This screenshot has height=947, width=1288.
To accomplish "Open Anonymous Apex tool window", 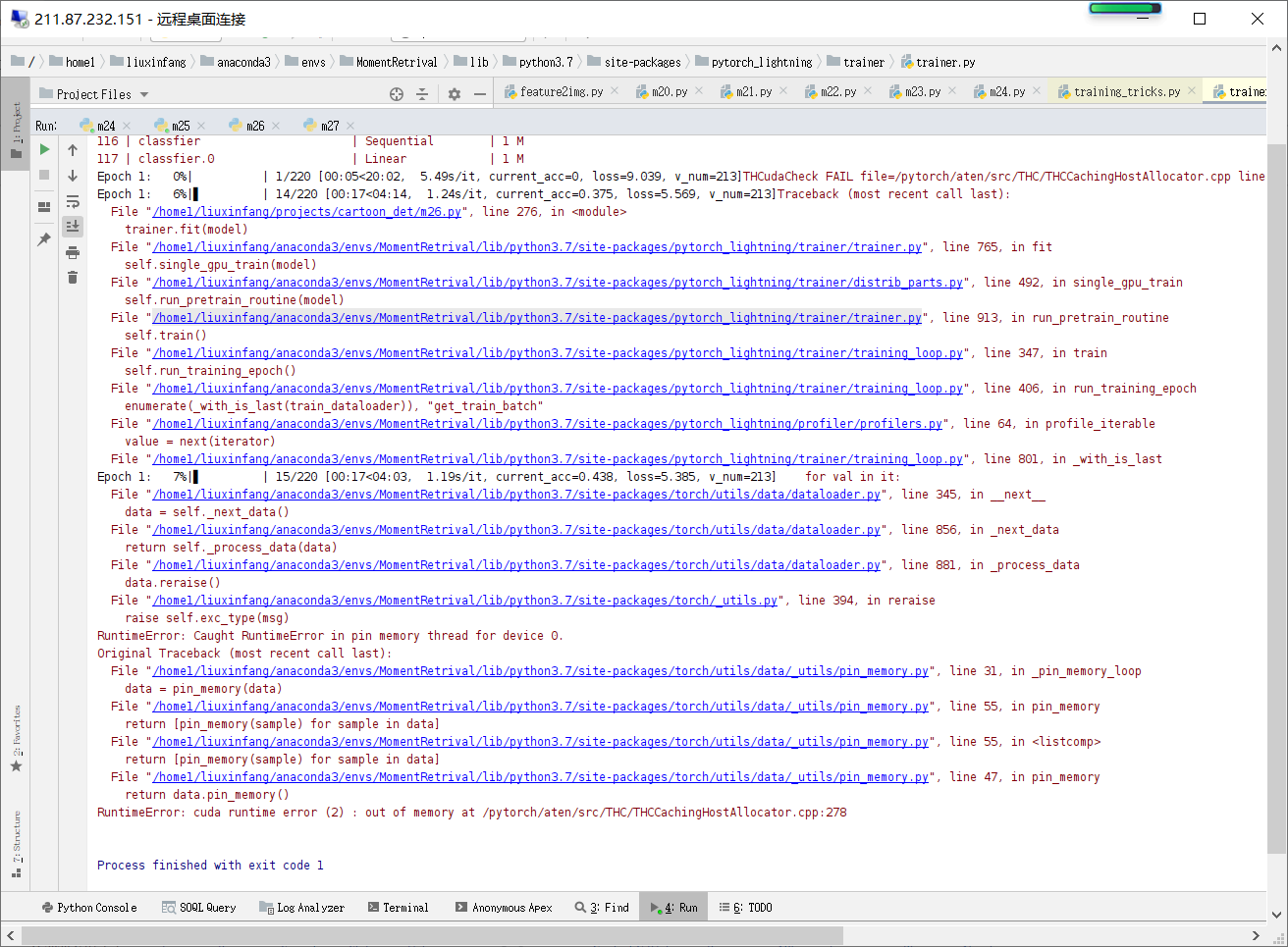I will pyautogui.click(x=504, y=908).
